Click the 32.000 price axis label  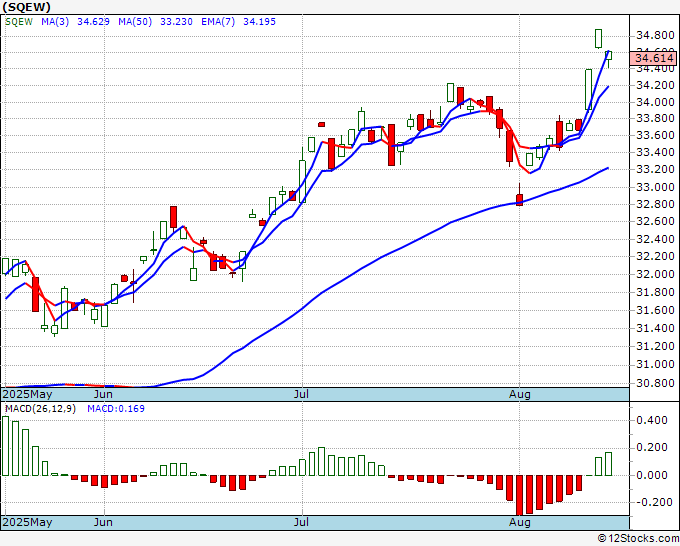655,274
